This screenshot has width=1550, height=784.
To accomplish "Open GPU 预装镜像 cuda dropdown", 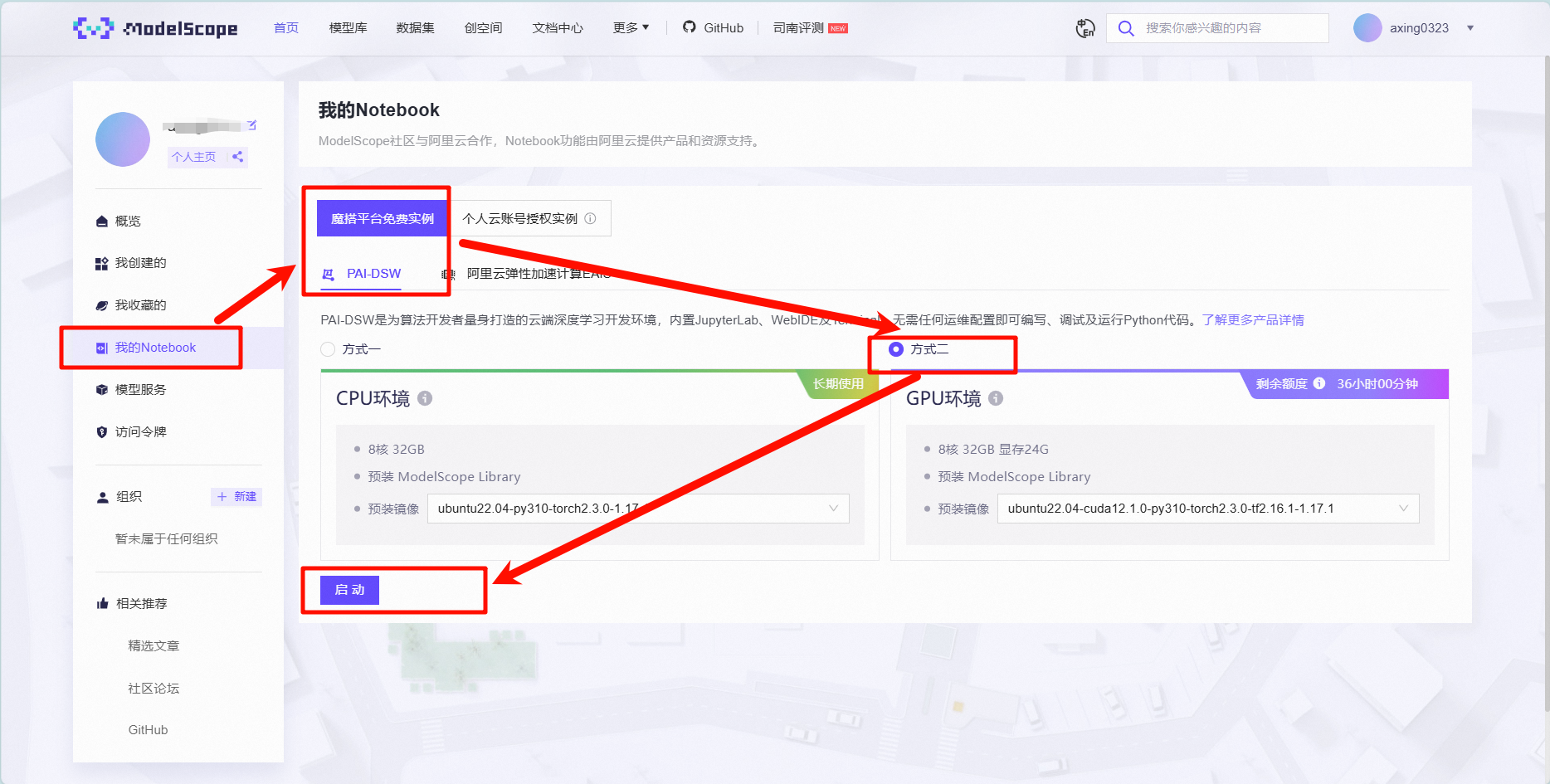I will pos(1208,509).
